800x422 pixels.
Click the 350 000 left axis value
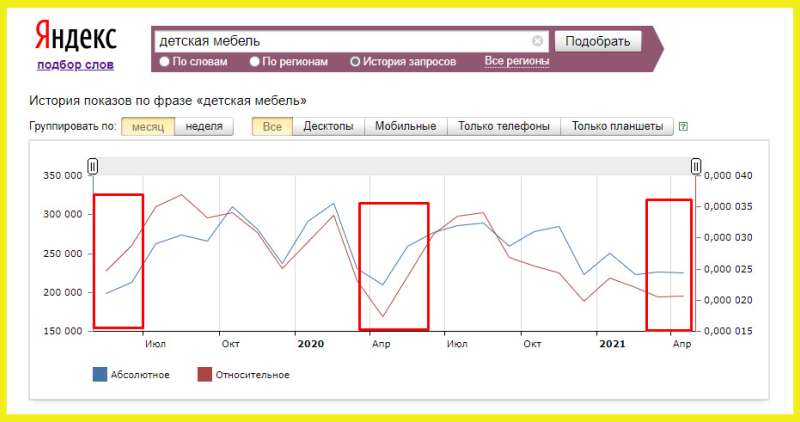[x=61, y=176]
